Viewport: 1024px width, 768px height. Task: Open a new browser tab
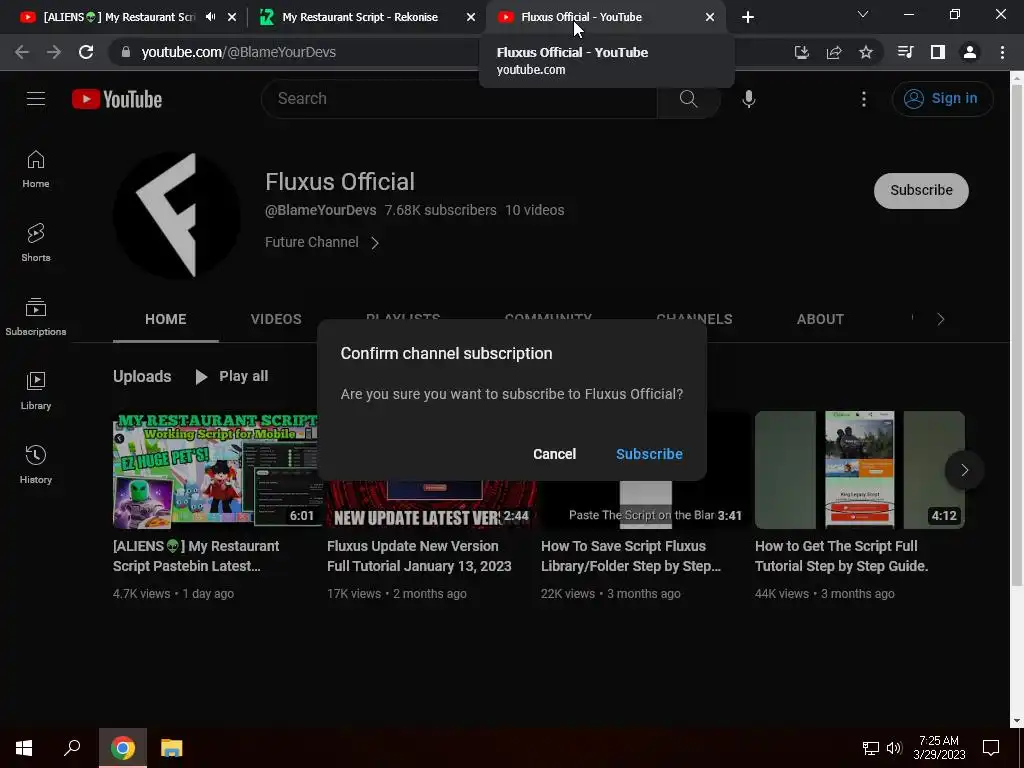pos(748,17)
